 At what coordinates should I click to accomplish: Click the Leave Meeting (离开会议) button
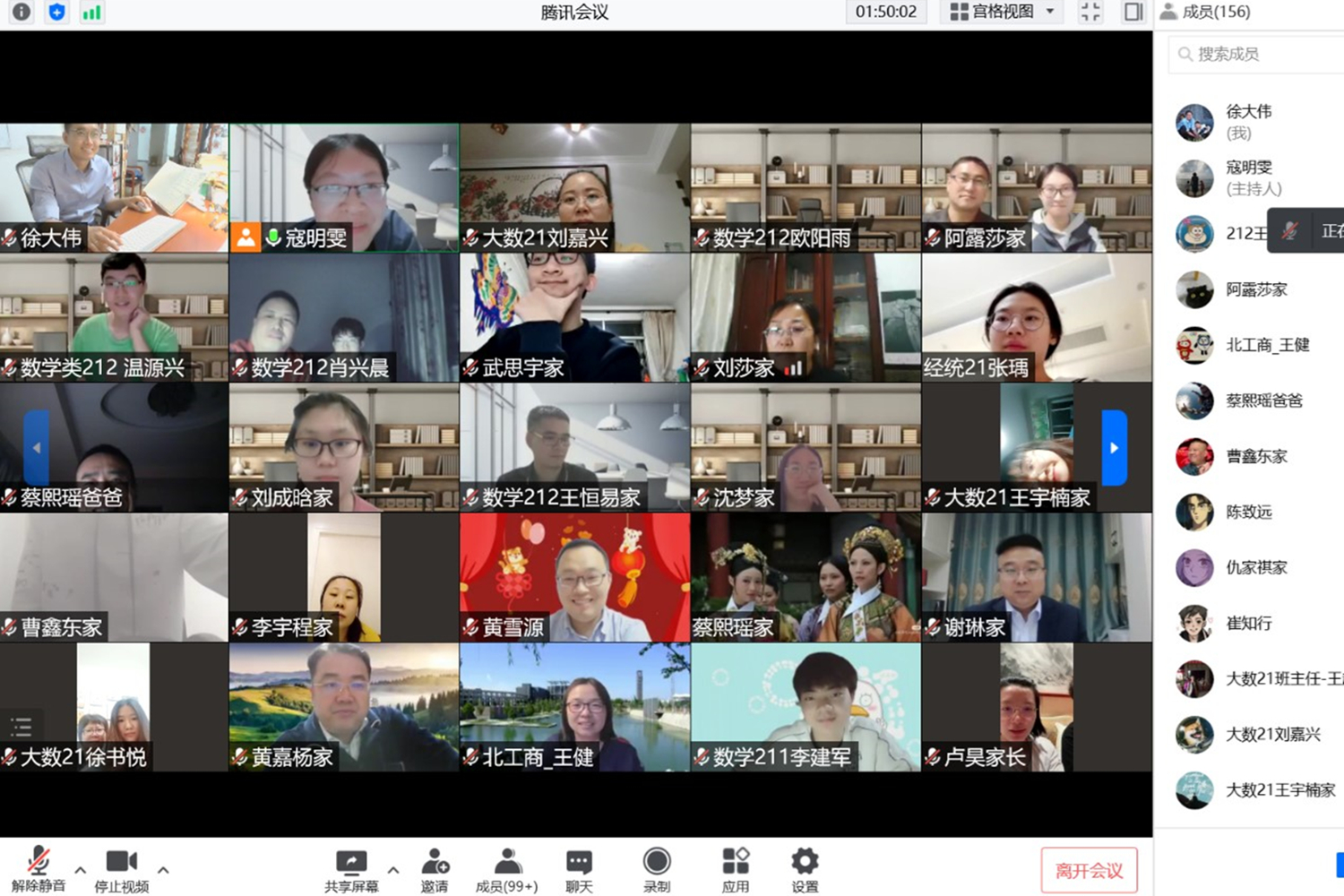(x=1089, y=870)
